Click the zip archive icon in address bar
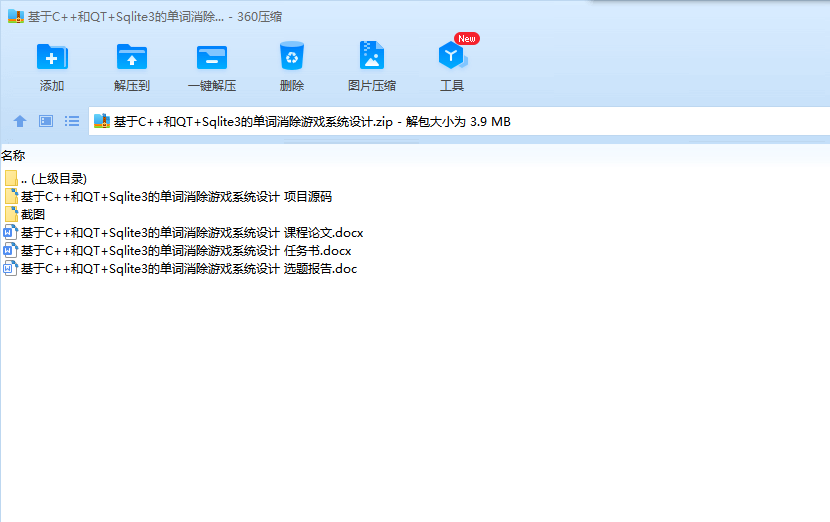This screenshot has height=522, width=830. (x=102, y=121)
